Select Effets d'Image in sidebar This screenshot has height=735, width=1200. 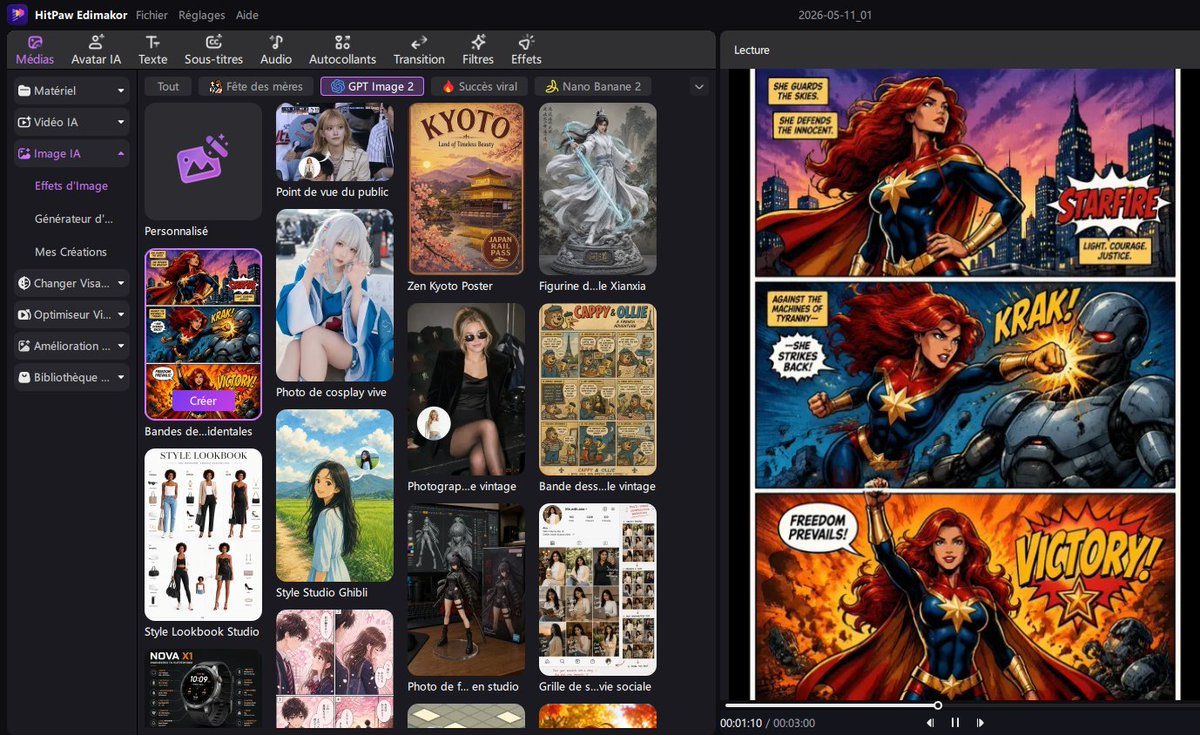tap(71, 186)
